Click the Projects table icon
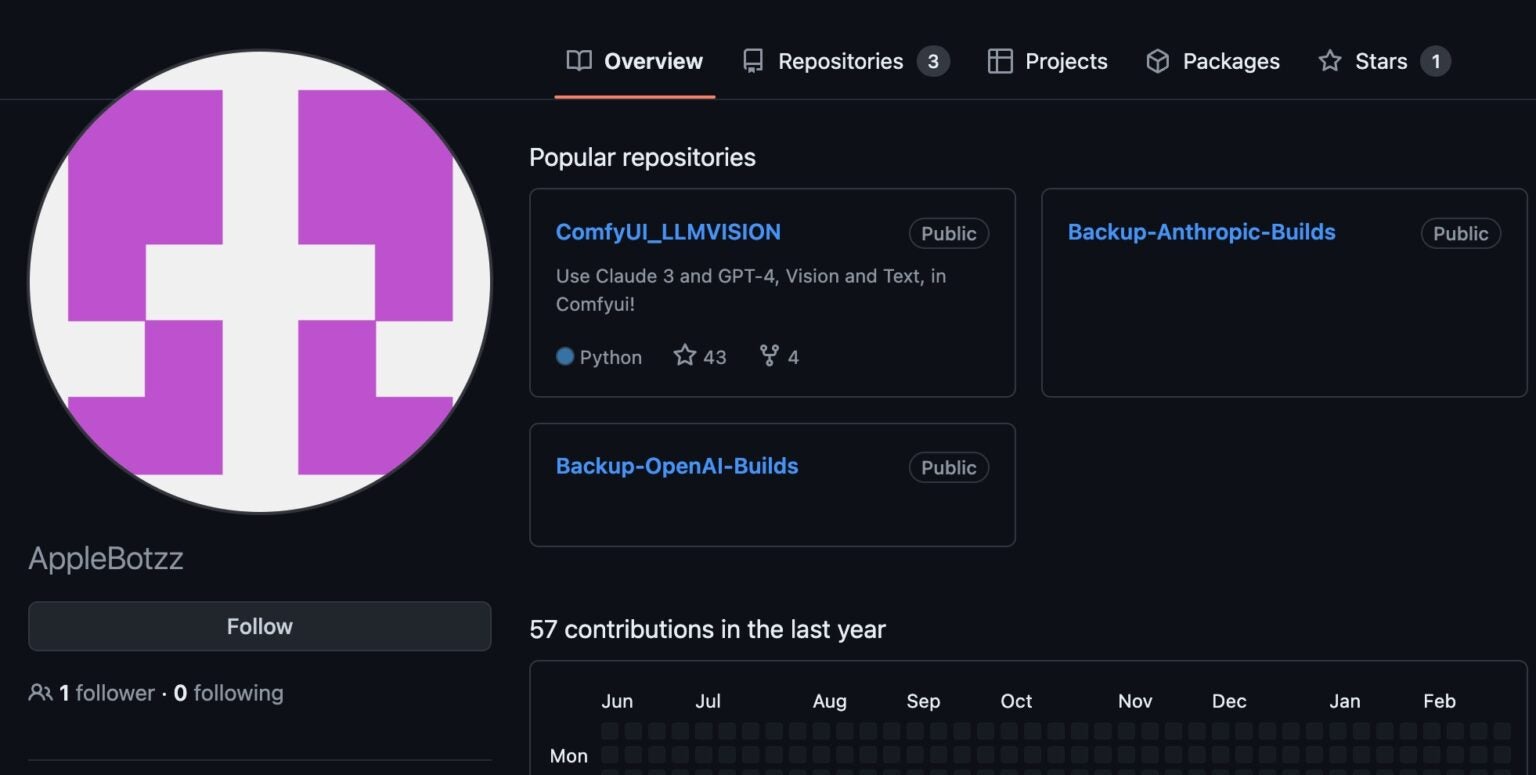 999,61
